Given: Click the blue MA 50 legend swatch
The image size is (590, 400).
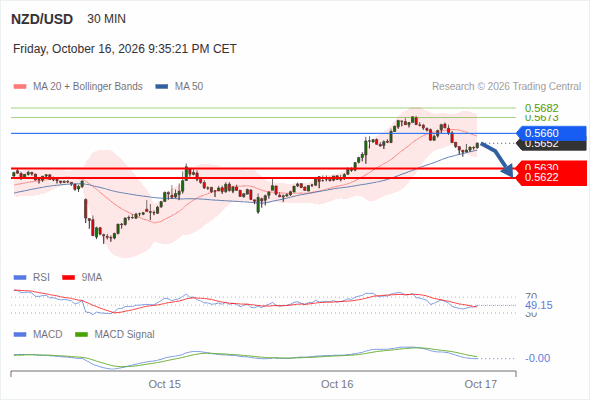Looking at the screenshot, I should point(161,87).
